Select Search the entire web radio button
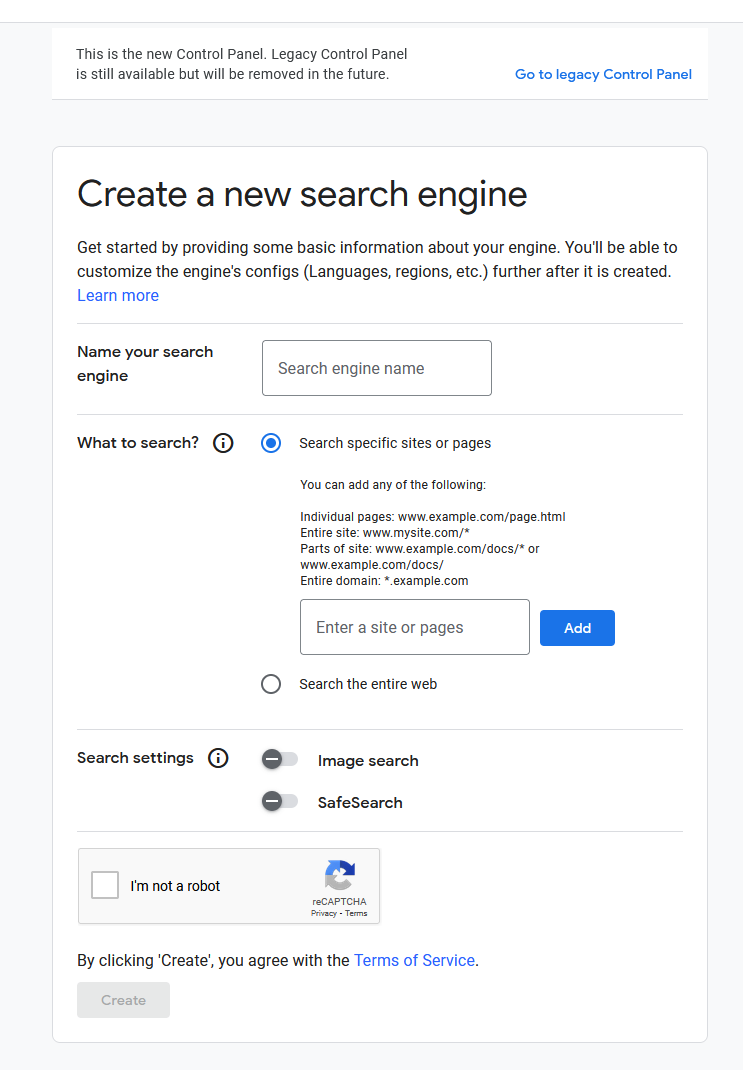 click(x=271, y=684)
